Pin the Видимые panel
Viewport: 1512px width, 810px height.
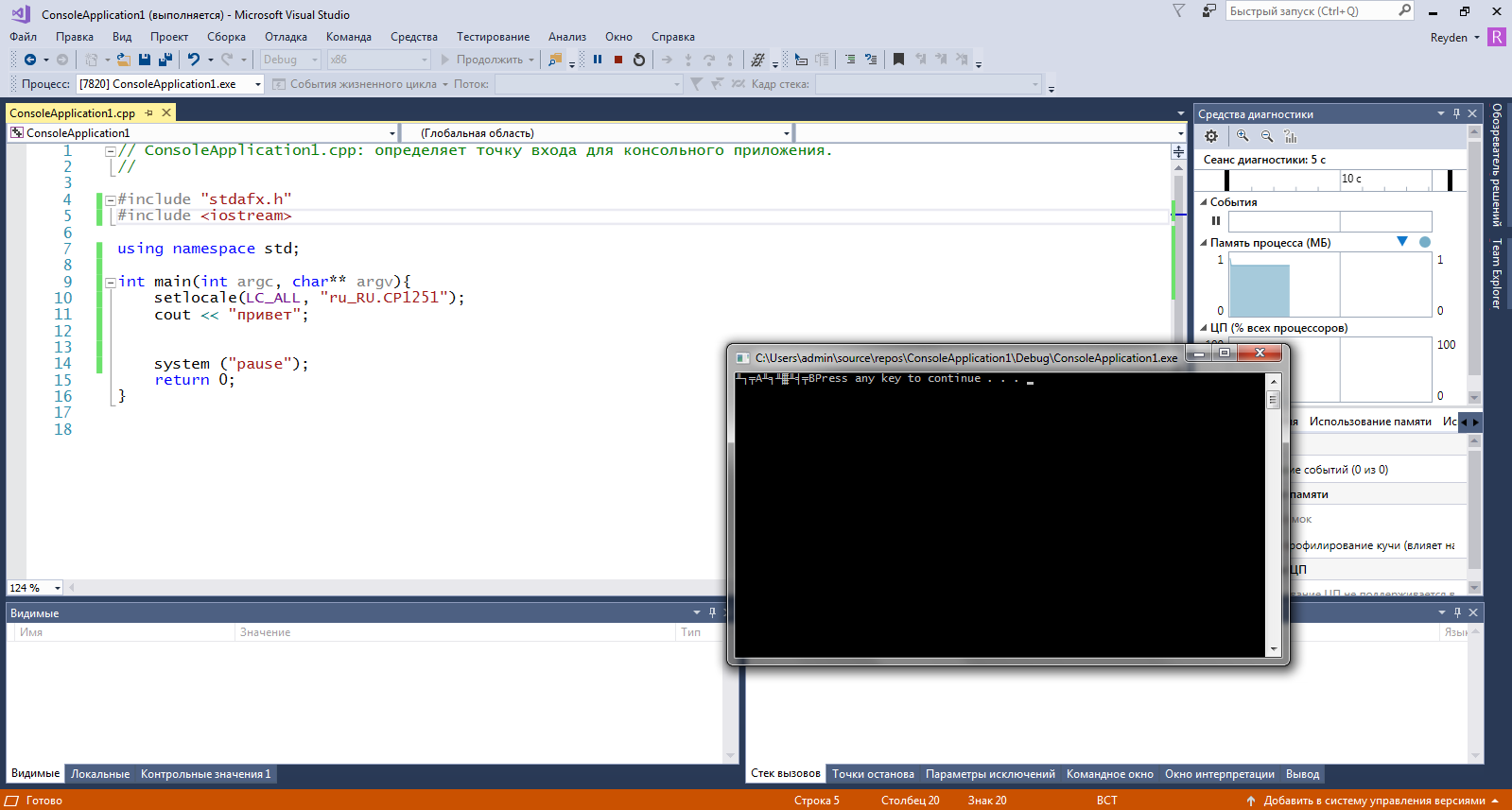pos(712,612)
